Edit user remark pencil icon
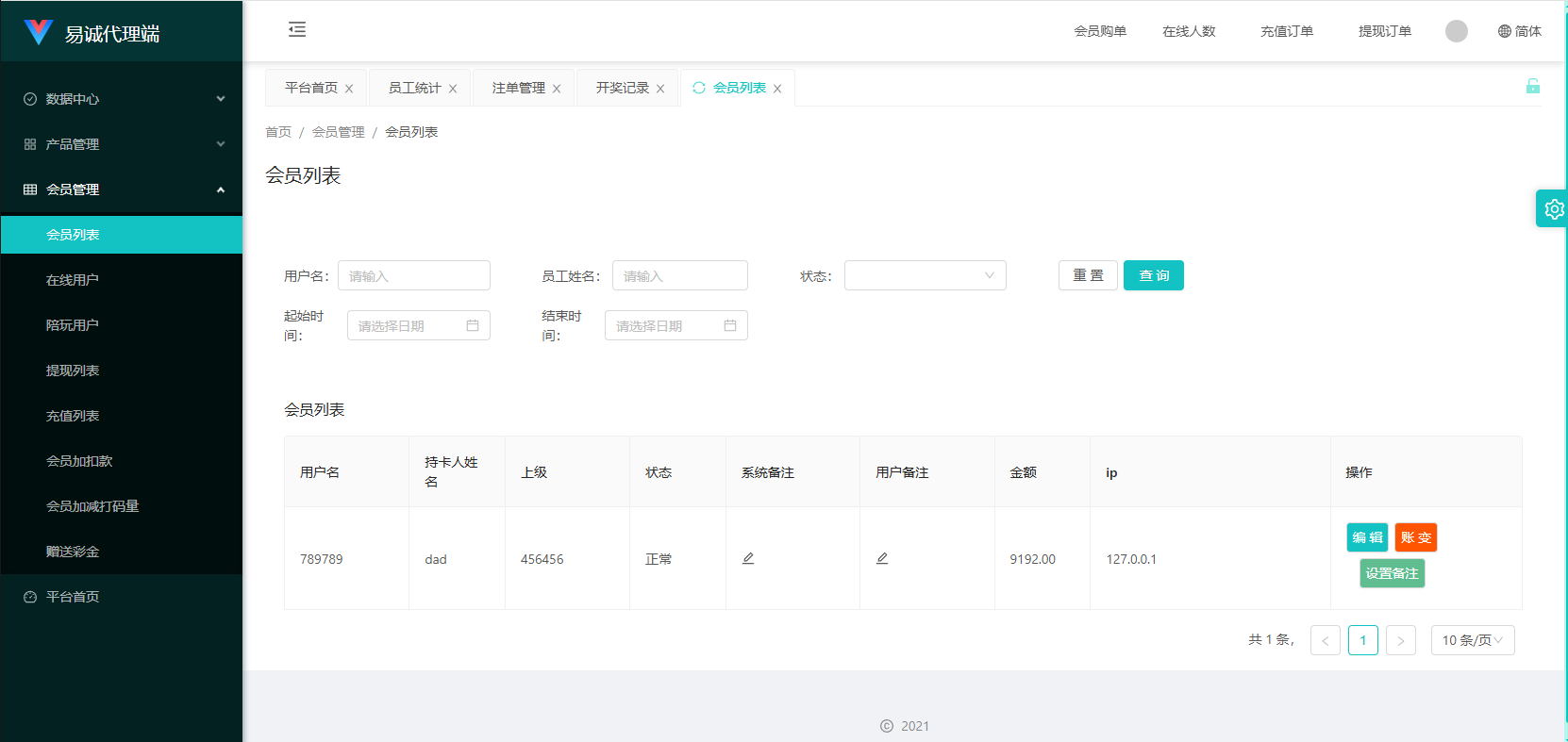The image size is (1568, 742). (882, 558)
